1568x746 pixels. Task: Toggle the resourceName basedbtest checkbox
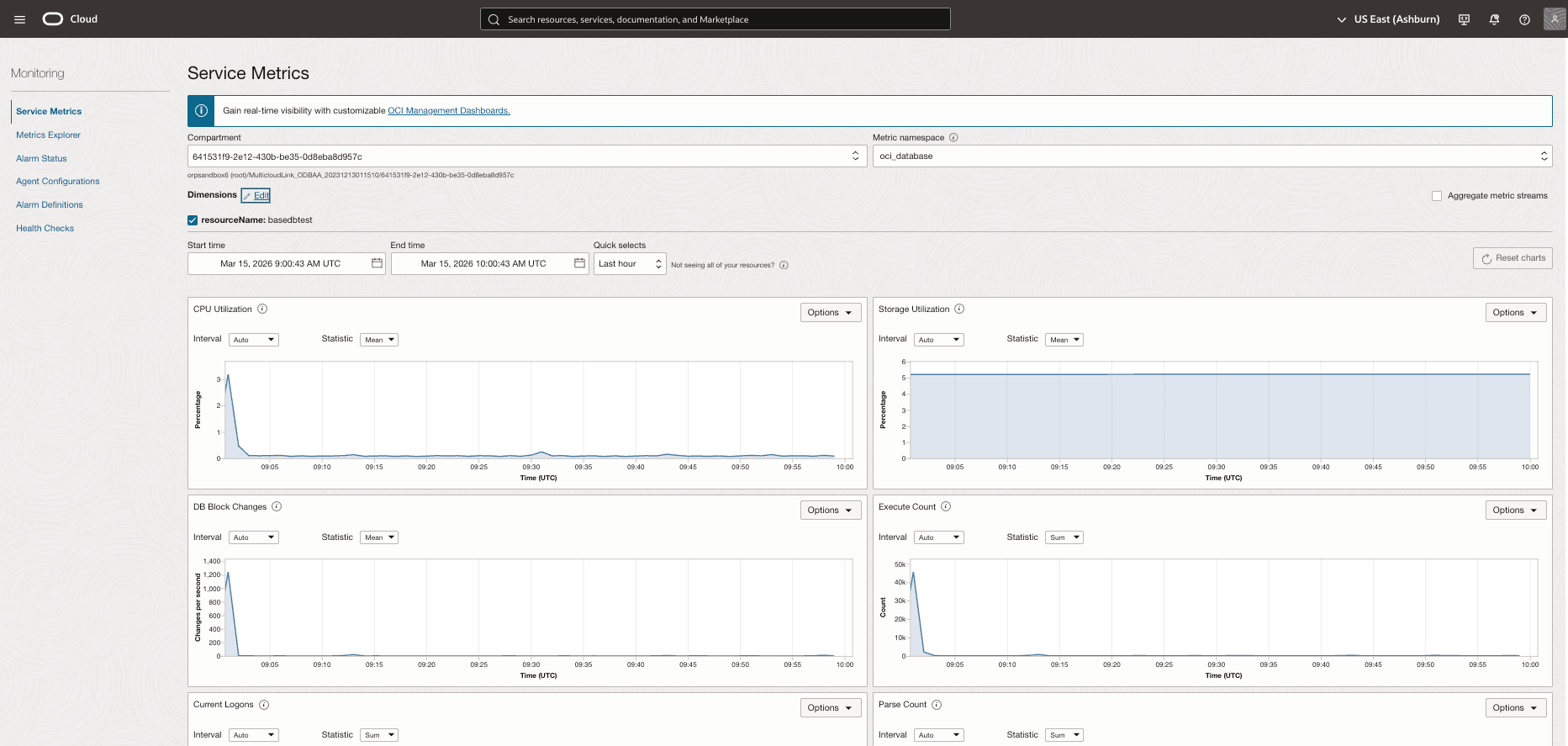193,220
